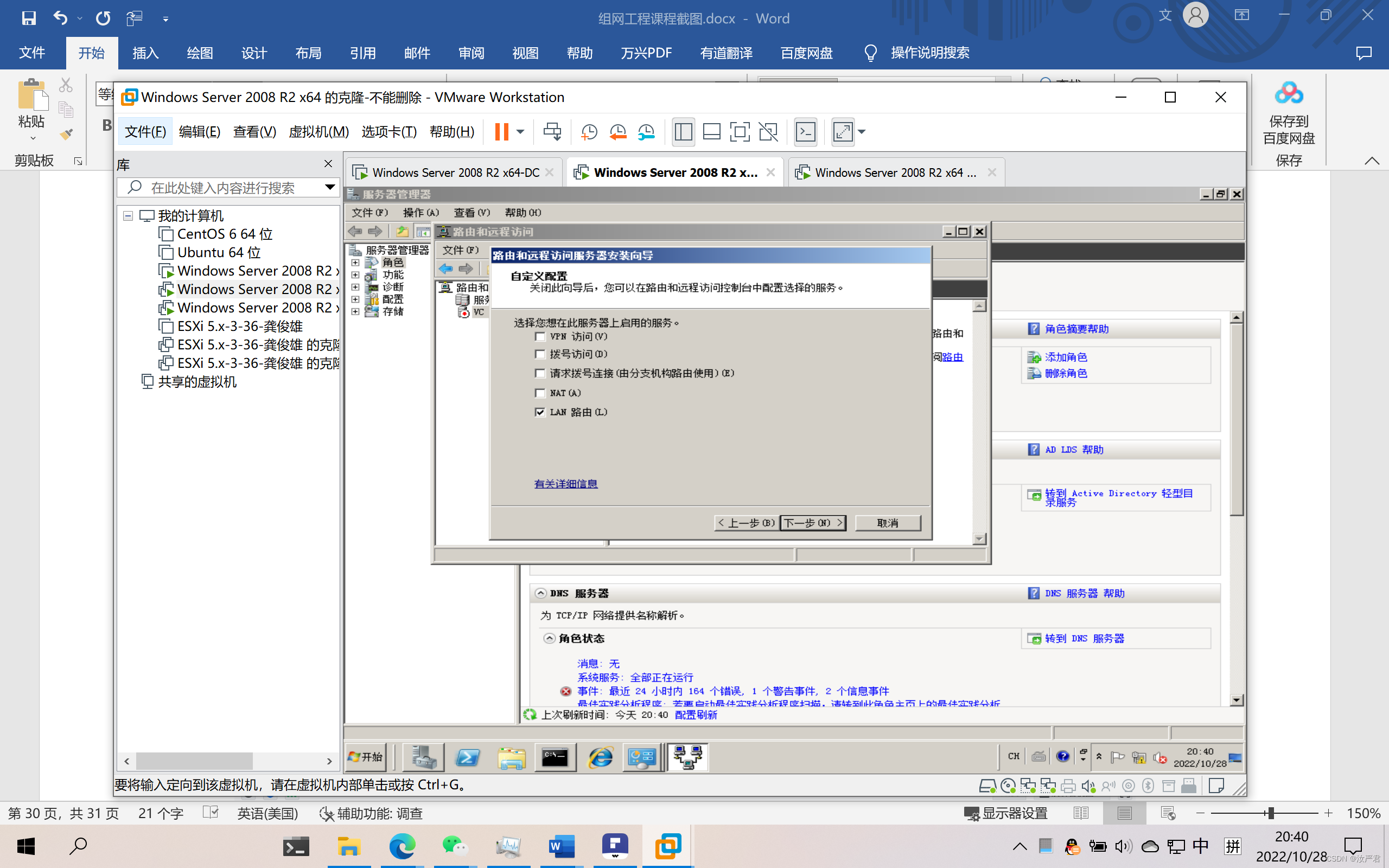Open the 虚拟机(M) menu
This screenshot has width=1389, height=868.
[318, 132]
